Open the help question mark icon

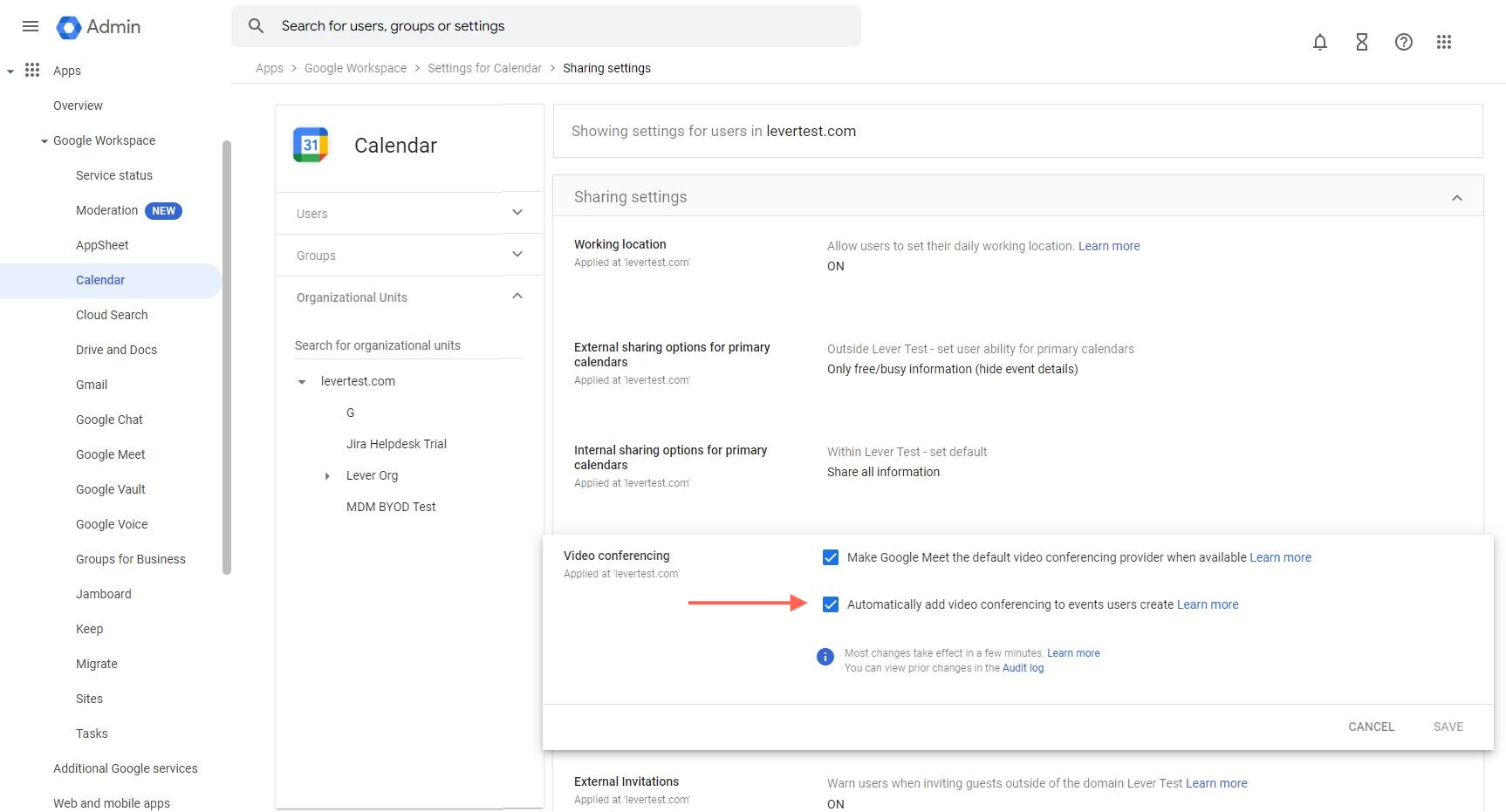click(1403, 42)
